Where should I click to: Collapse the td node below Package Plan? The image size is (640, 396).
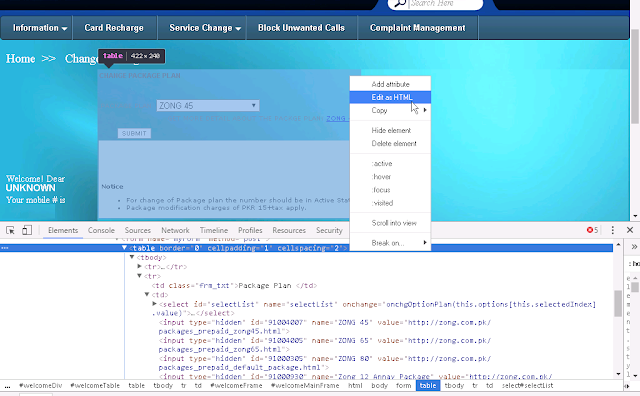point(147,294)
